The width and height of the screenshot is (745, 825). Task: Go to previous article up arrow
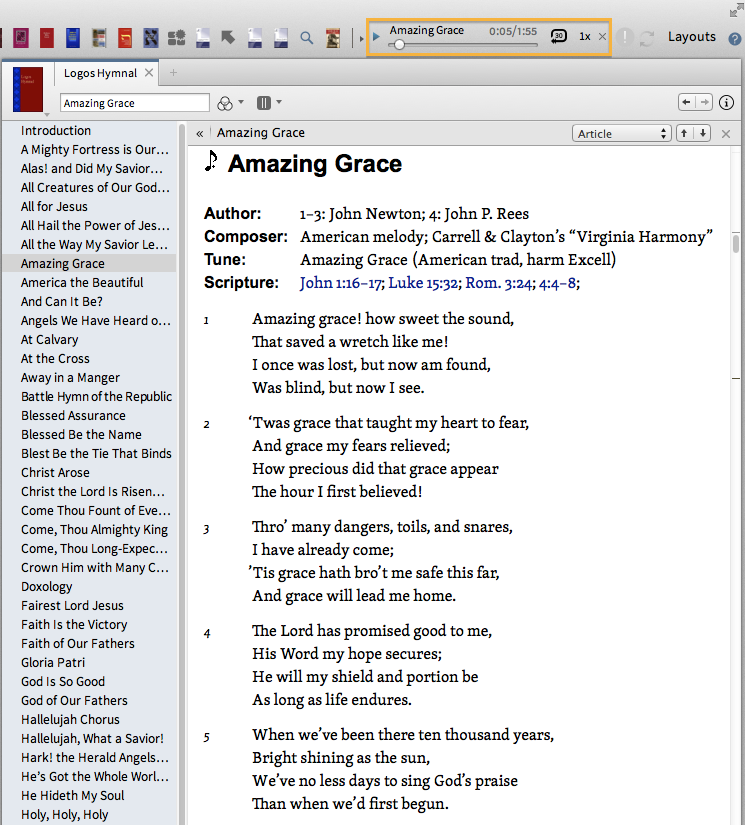(x=684, y=133)
